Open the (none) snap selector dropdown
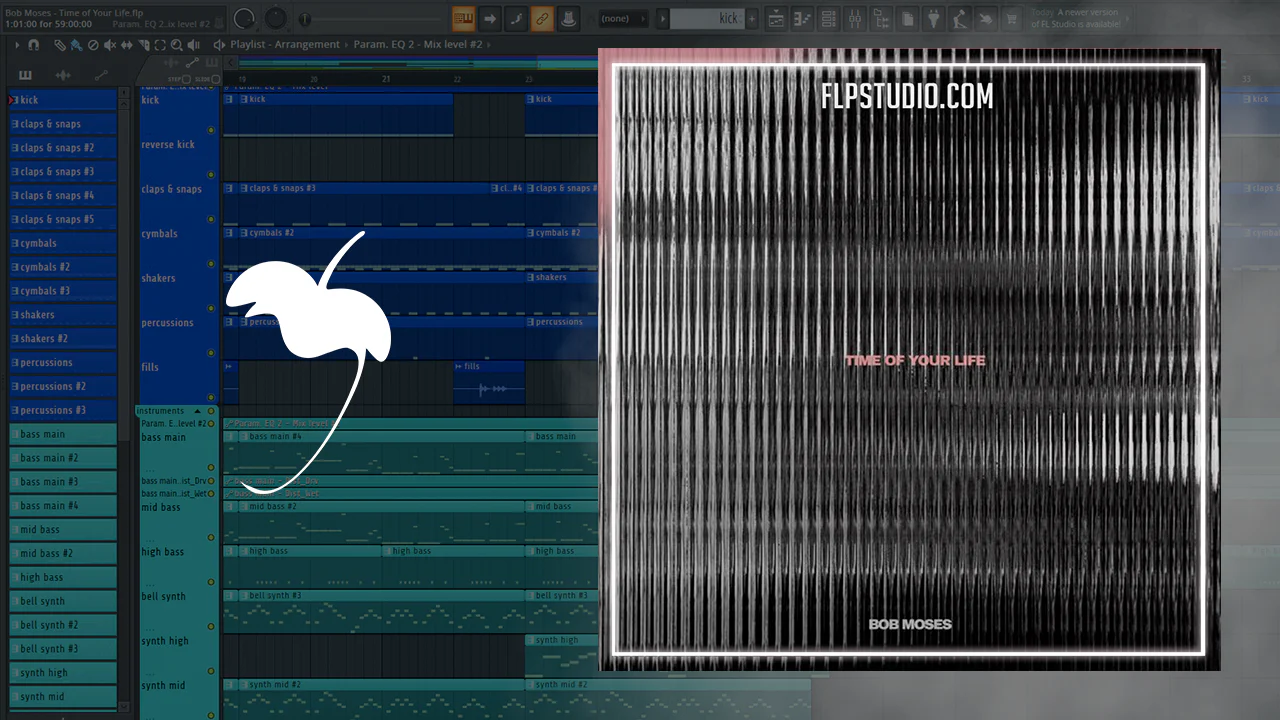Screen dimensions: 1280x720 coord(624,18)
